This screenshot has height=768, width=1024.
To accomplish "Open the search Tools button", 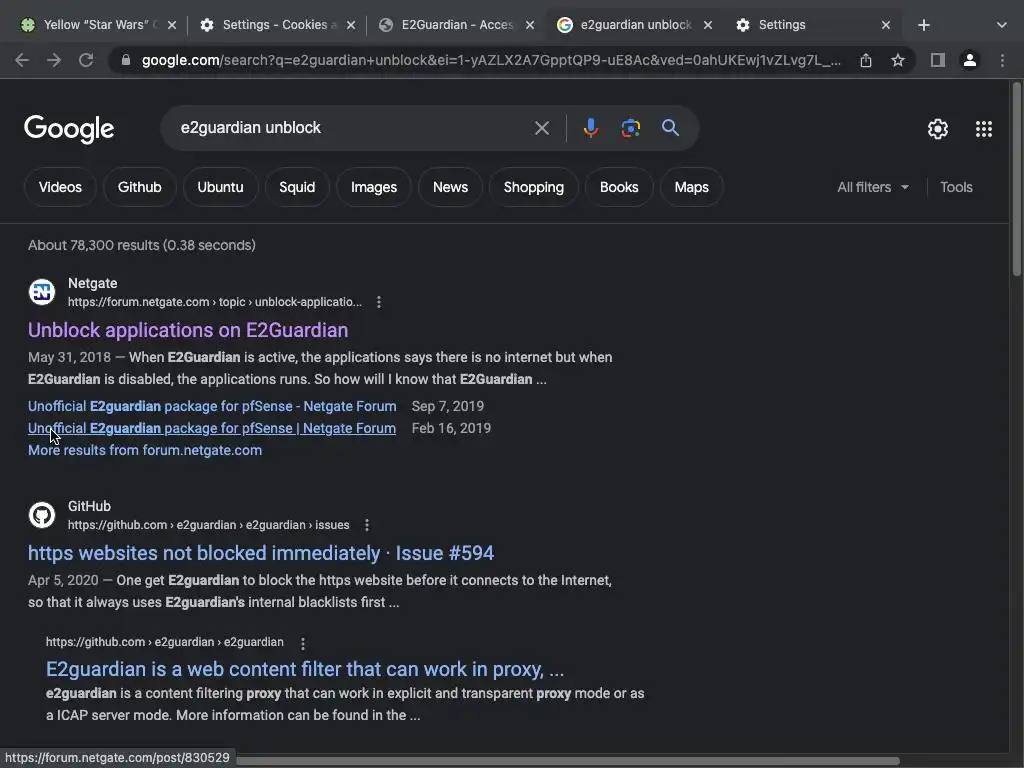I will (x=956, y=187).
